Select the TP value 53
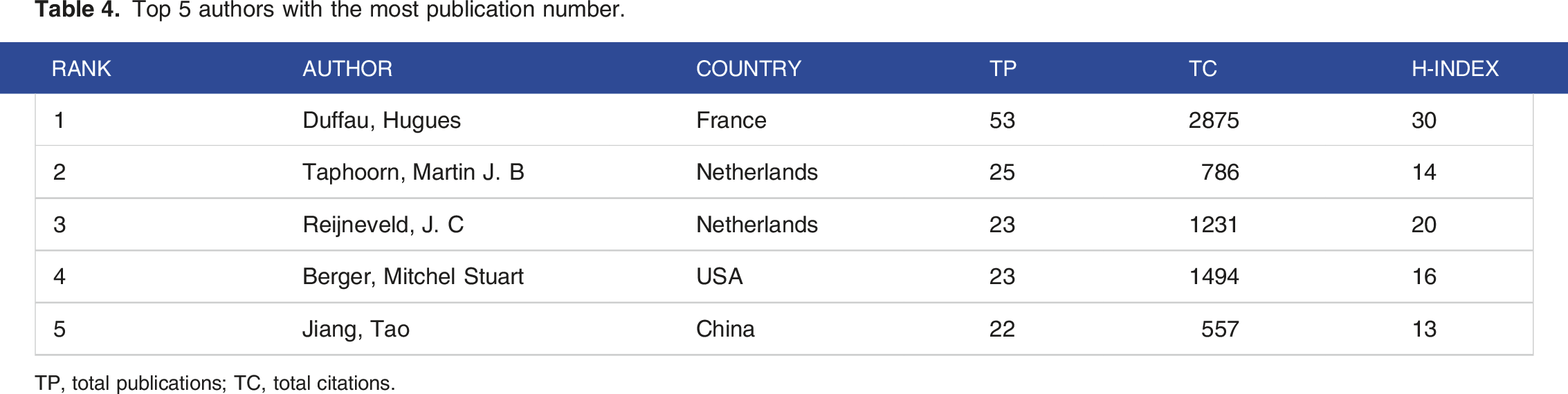1568x394 pixels. (1002, 120)
